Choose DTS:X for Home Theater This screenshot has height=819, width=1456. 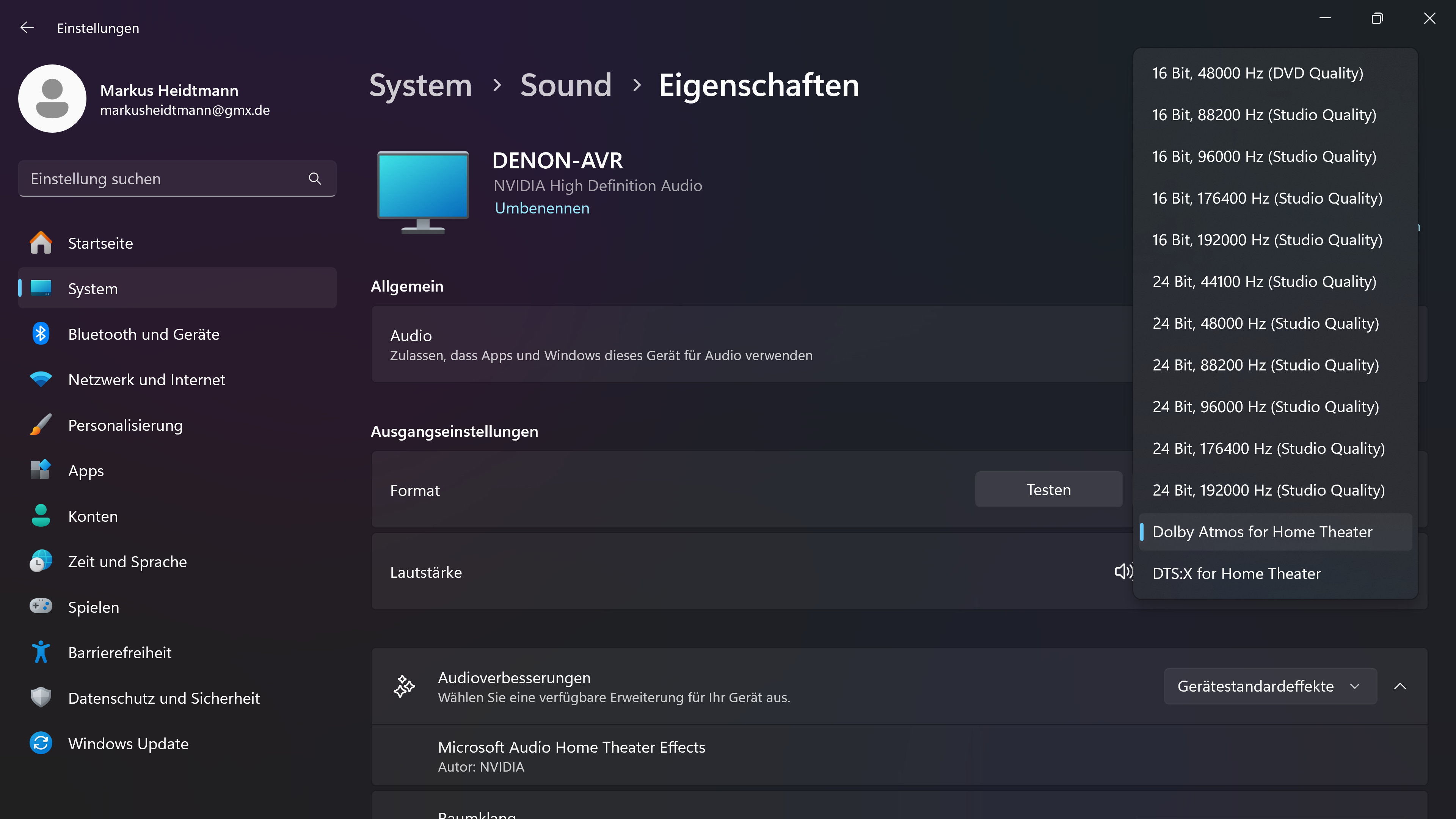pos(1236,574)
